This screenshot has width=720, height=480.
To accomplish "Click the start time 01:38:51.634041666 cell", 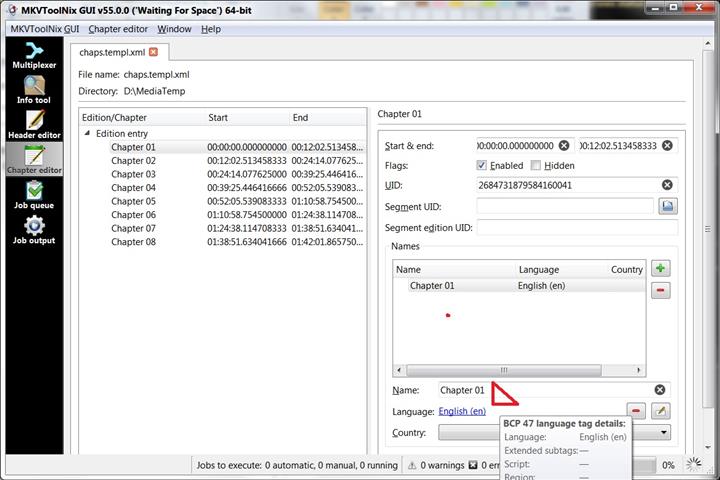I will tap(247, 242).
